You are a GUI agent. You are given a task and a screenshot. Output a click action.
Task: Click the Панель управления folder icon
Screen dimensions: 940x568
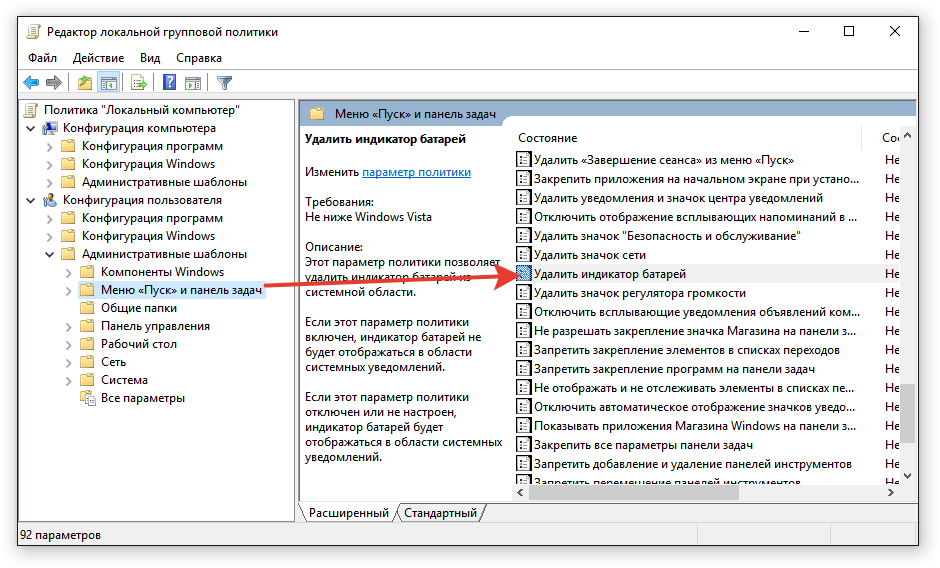87,326
